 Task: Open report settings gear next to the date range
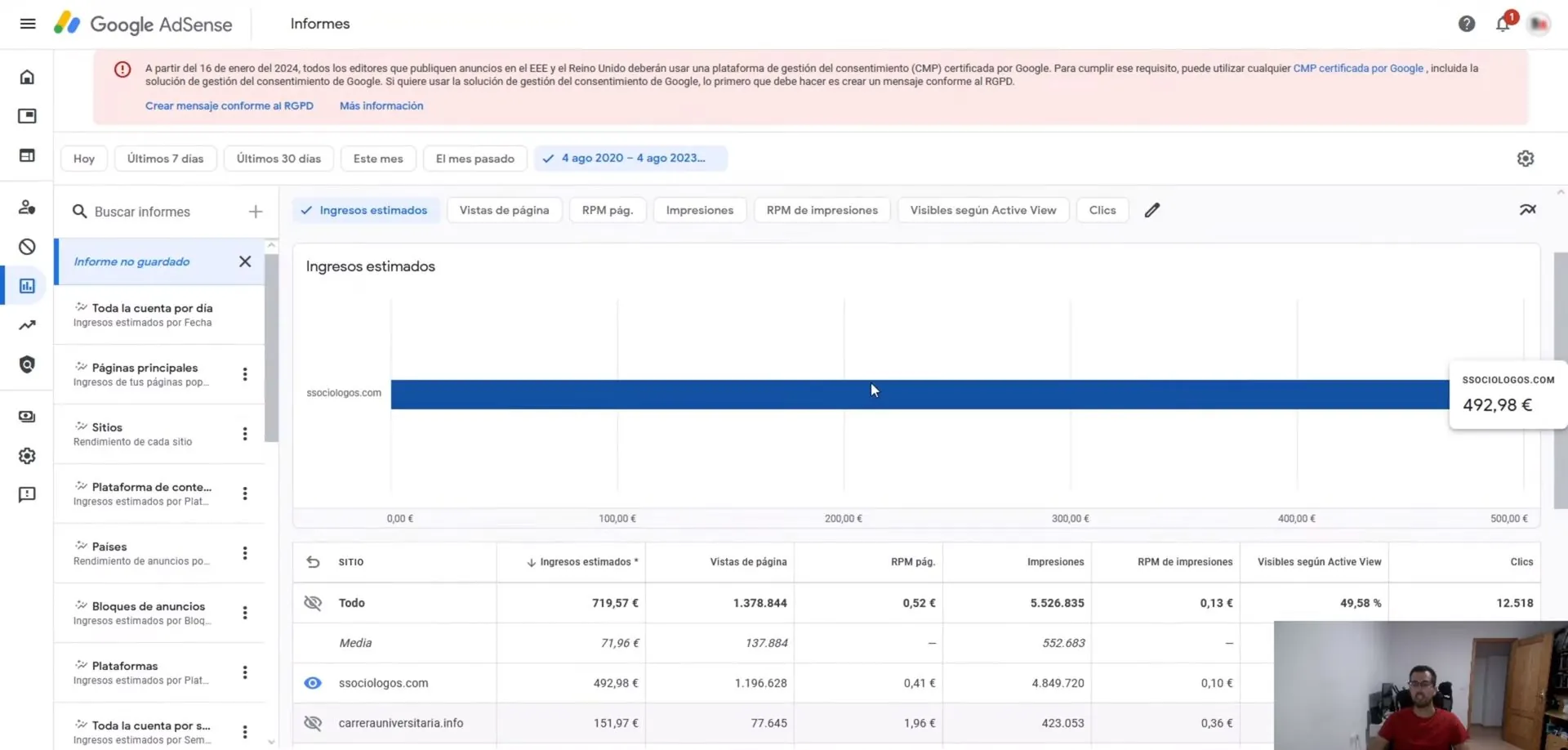tap(1526, 158)
